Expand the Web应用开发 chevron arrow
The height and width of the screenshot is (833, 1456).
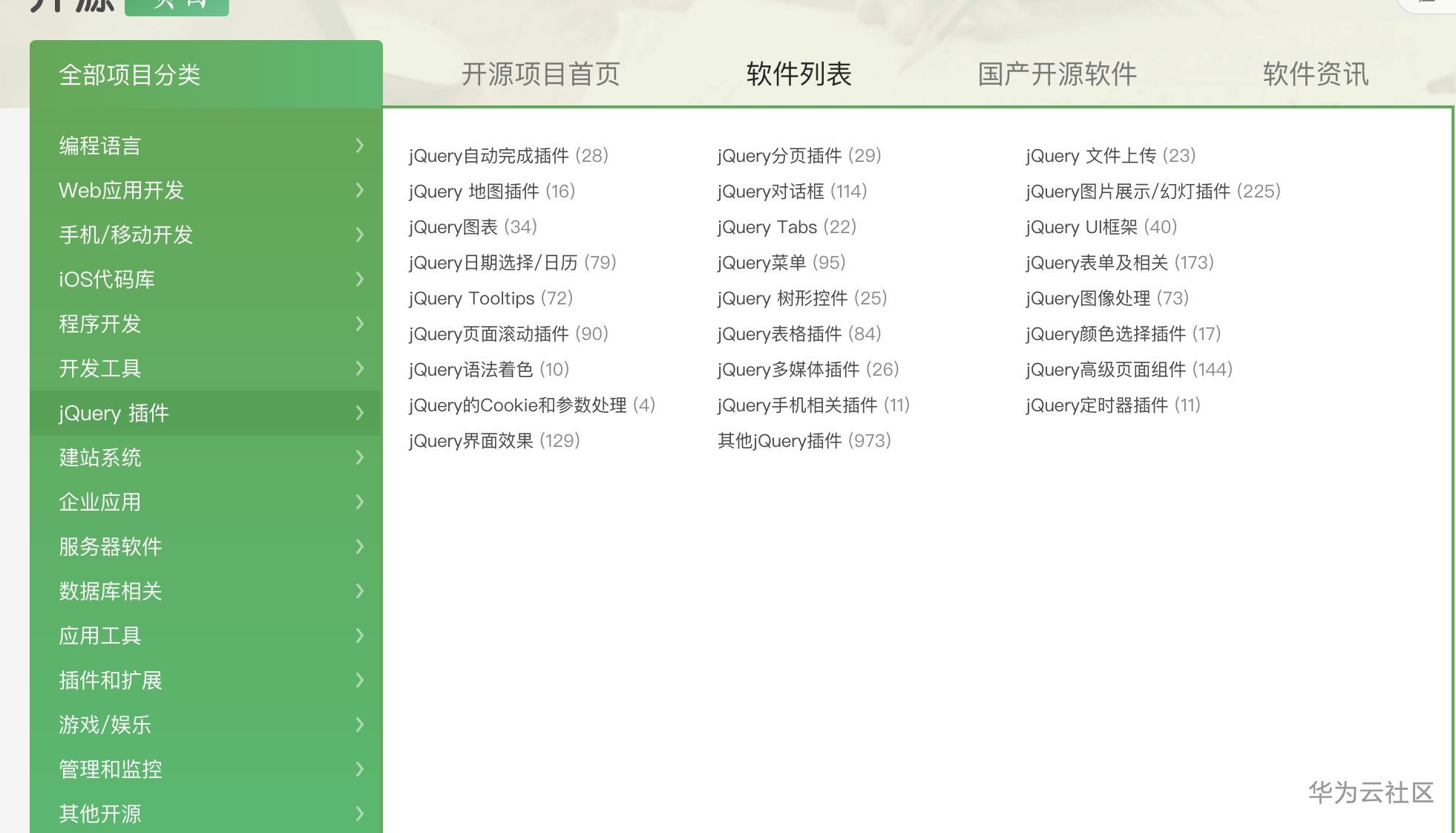coord(360,190)
